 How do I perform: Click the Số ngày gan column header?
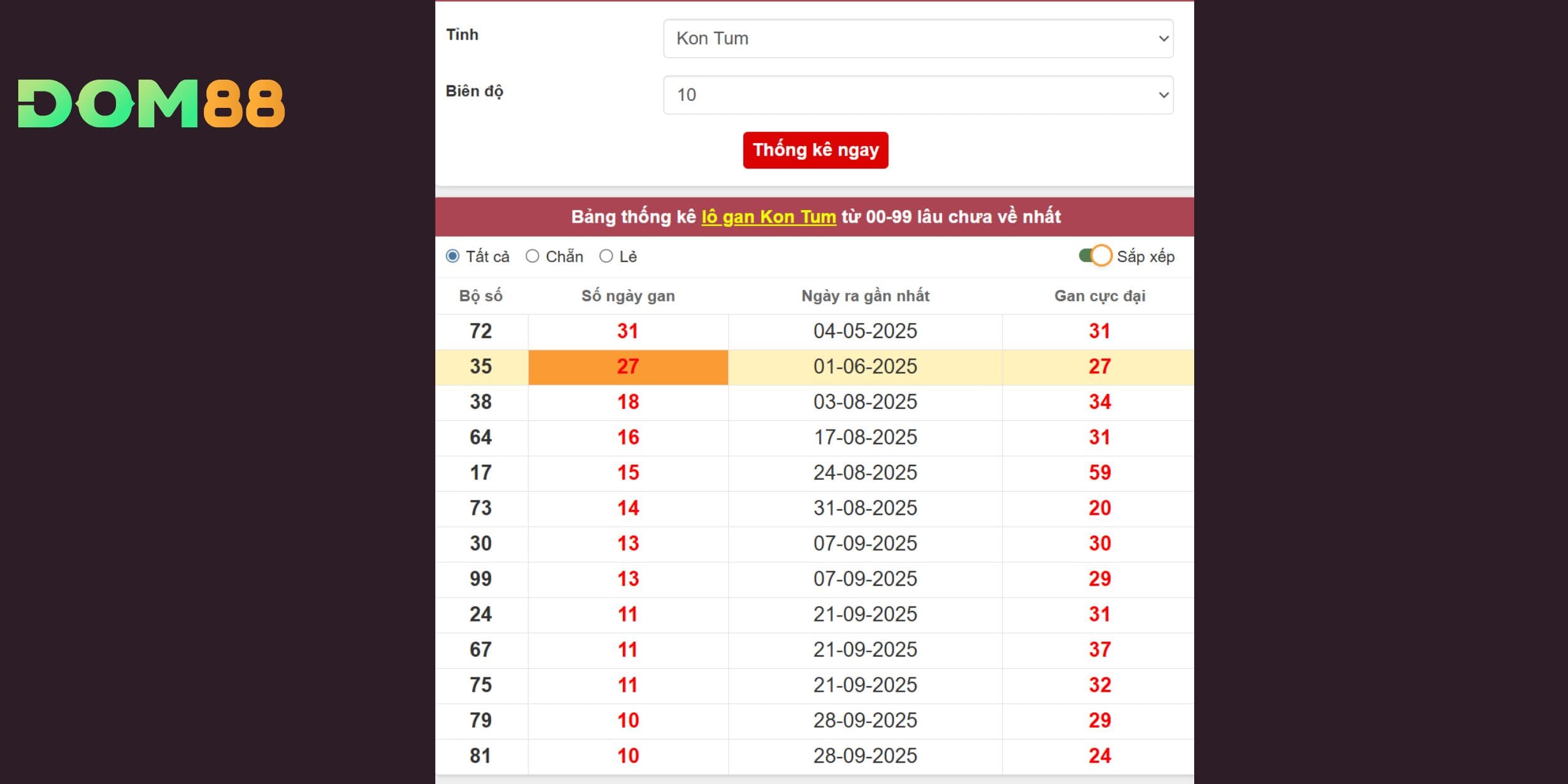click(628, 296)
